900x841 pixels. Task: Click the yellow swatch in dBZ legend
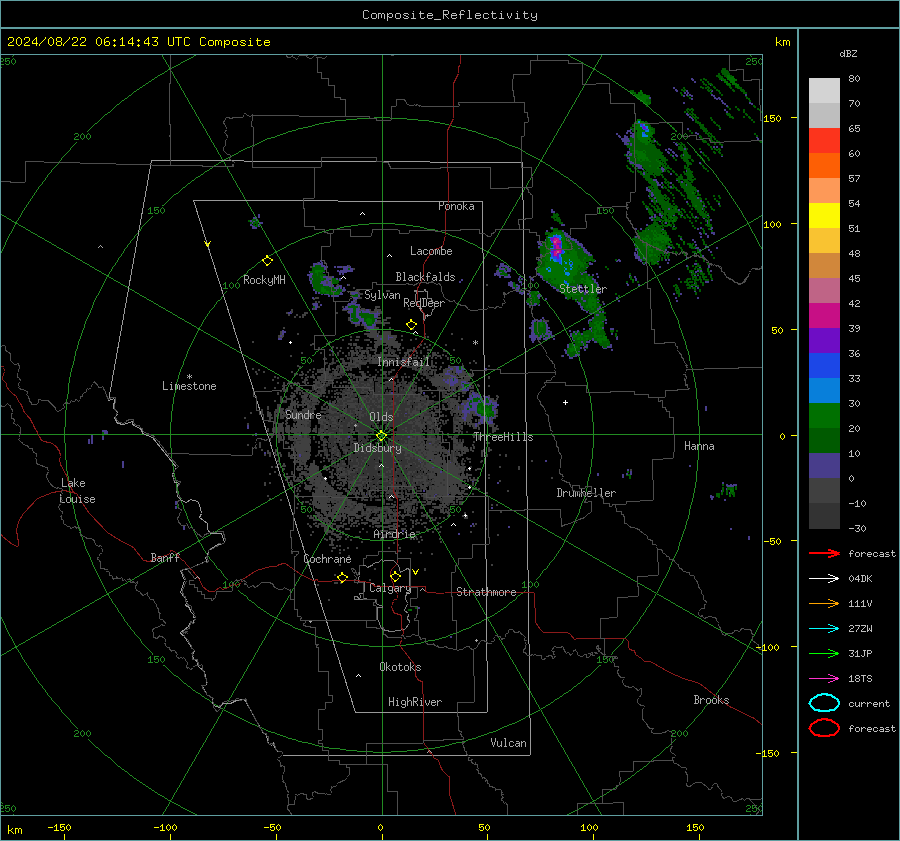tap(824, 216)
